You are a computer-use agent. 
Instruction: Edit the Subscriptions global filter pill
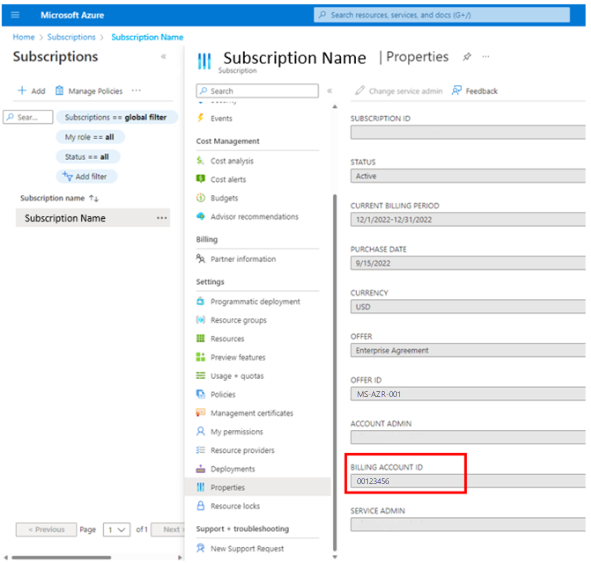pyautogui.click(x=116, y=117)
